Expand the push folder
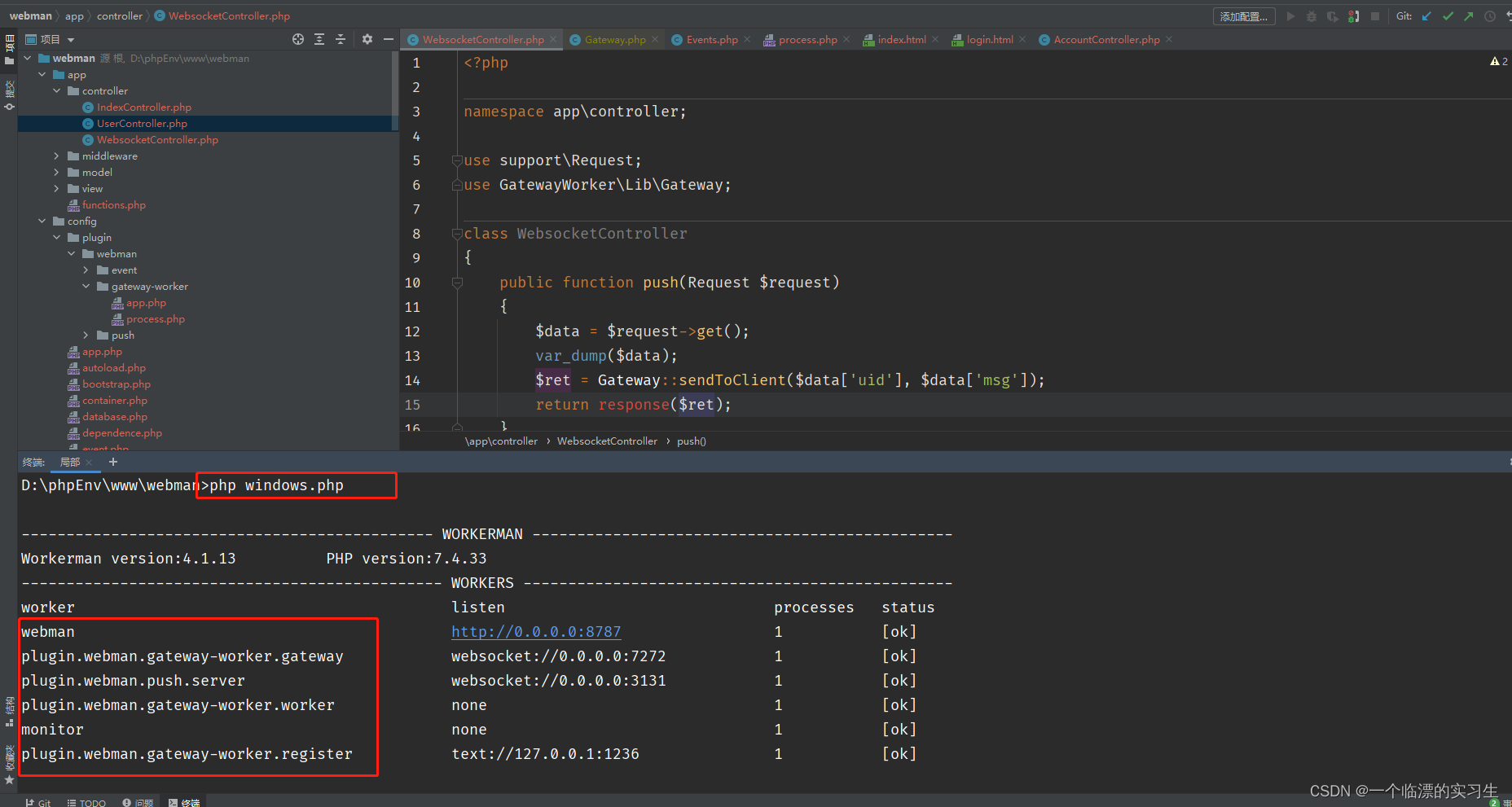The height and width of the screenshot is (807, 1512). [x=86, y=335]
